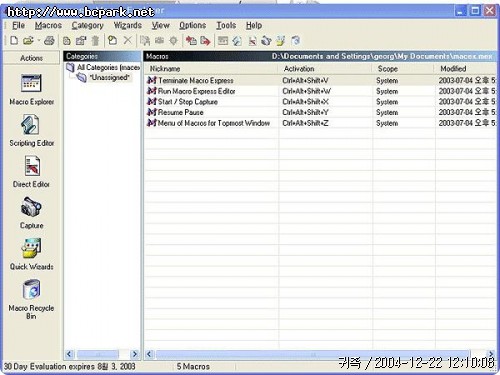Click Categories panel horizontal scrollbar thumb

[98, 354]
